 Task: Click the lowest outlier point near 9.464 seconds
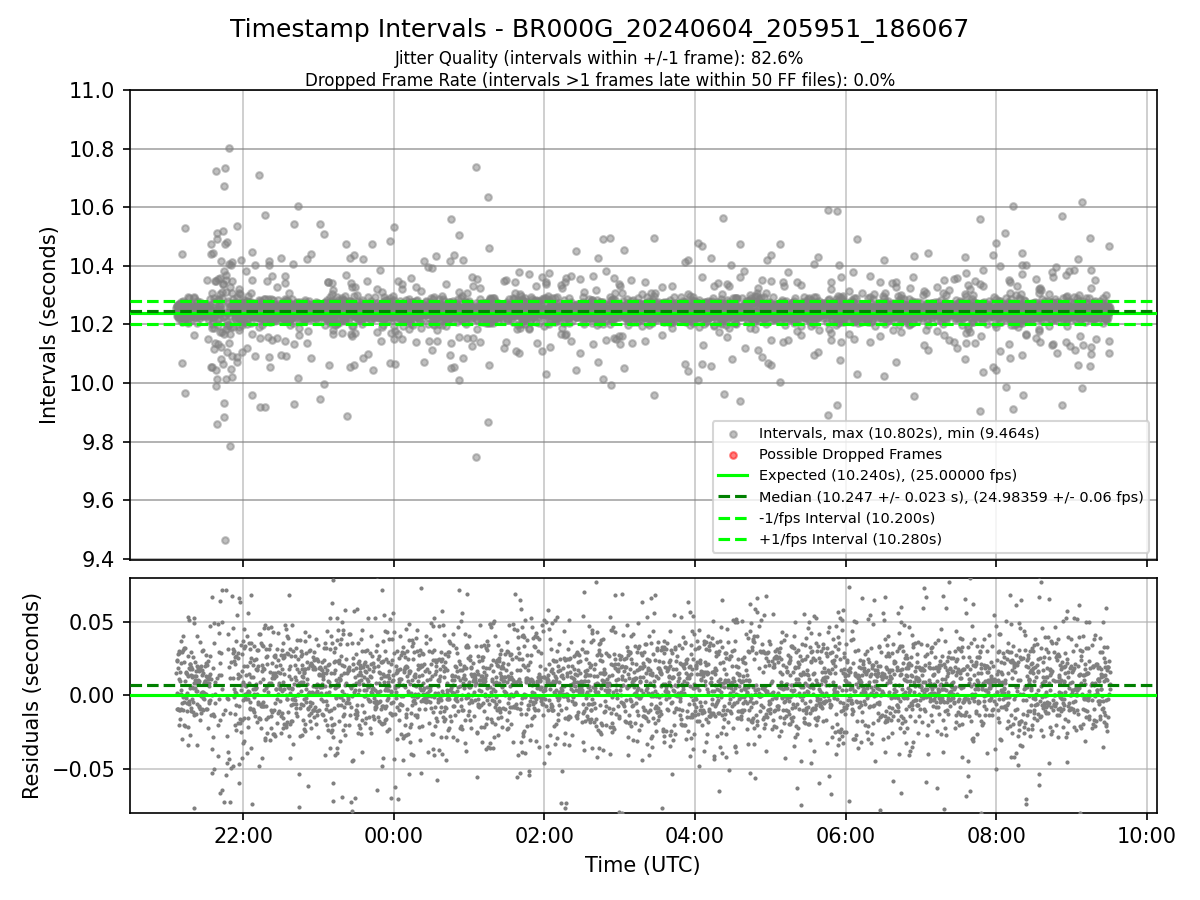point(225,540)
